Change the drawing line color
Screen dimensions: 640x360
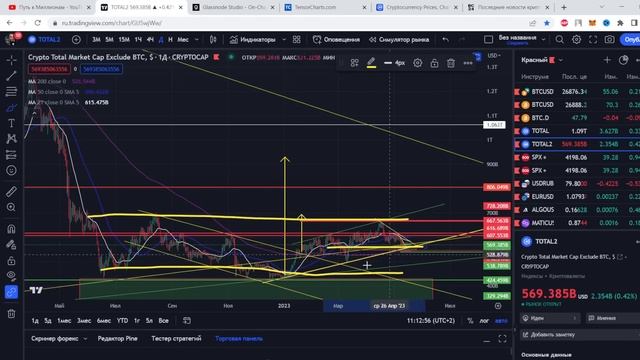tap(371, 63)
